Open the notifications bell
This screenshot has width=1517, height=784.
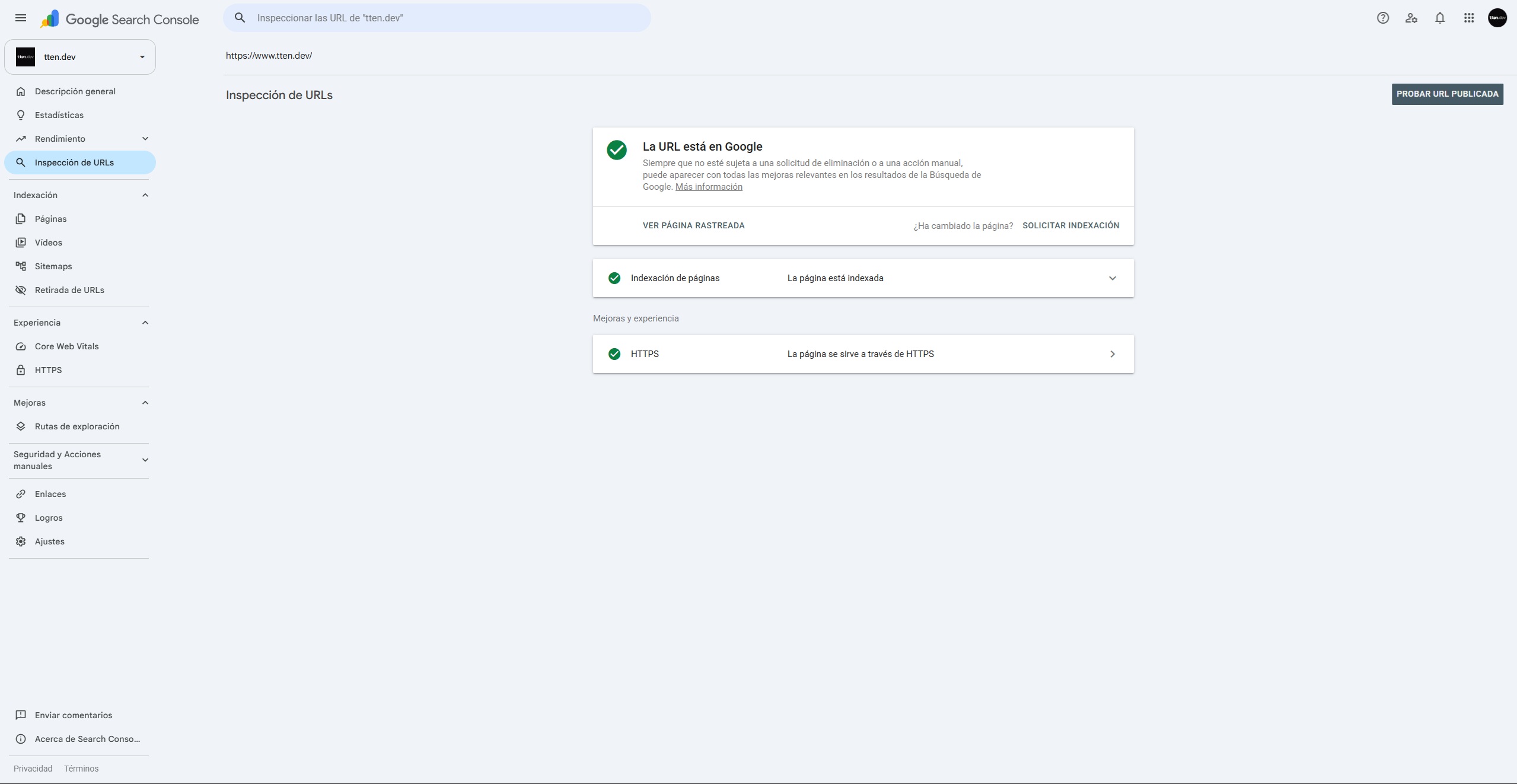1439,18
